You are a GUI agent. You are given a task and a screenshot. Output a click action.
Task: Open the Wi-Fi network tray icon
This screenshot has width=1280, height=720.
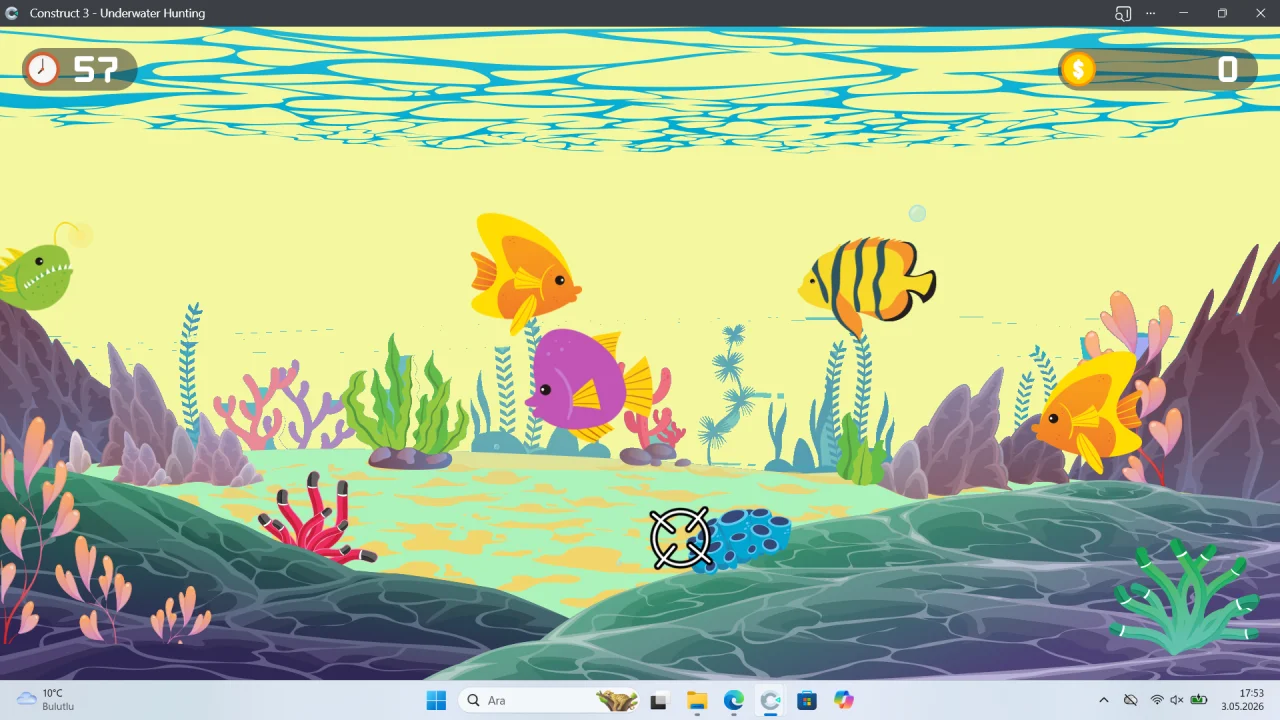click(1157, 701)
